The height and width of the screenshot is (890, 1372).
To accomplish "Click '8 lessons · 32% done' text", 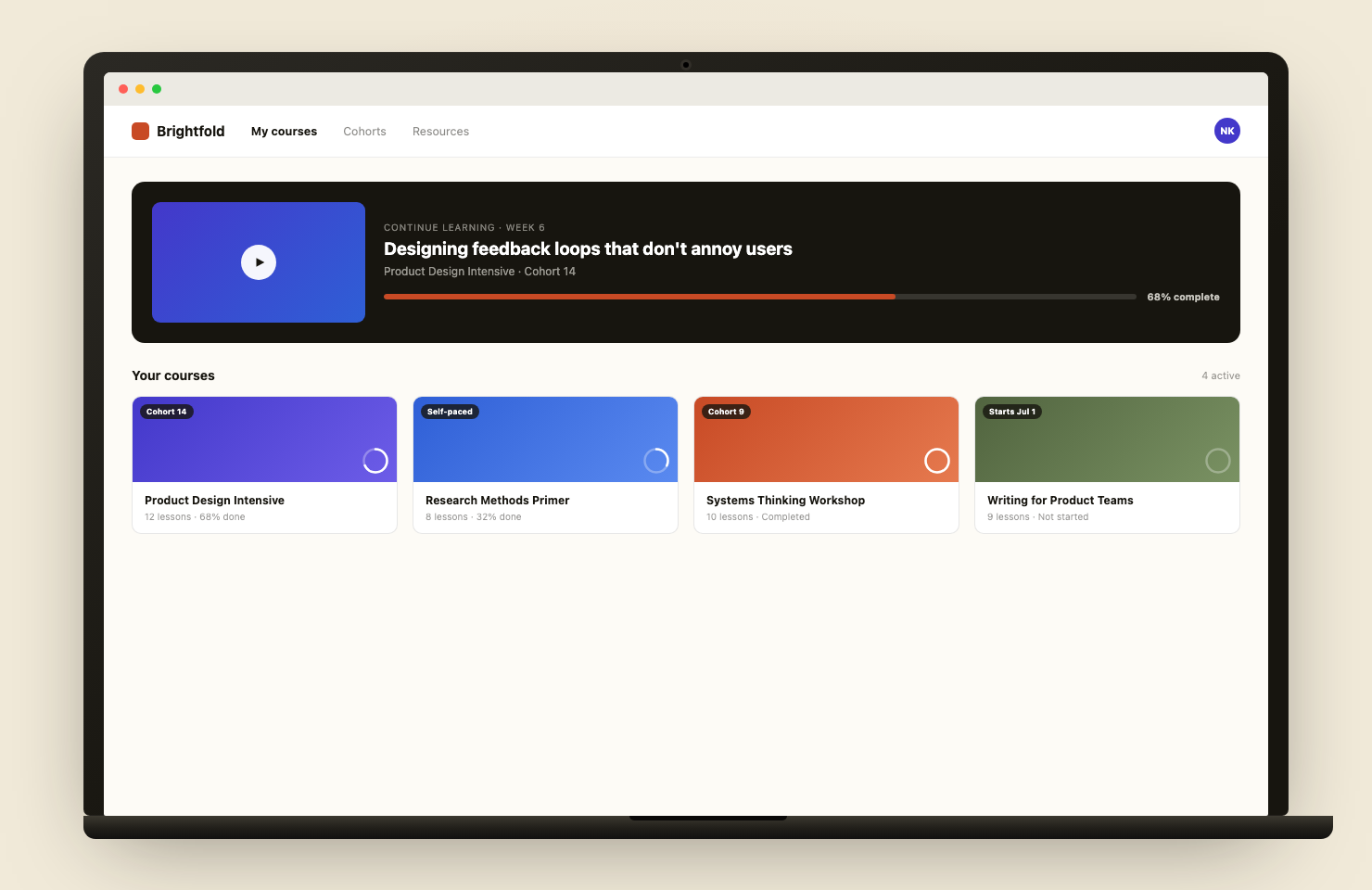I will click(473, 517).
